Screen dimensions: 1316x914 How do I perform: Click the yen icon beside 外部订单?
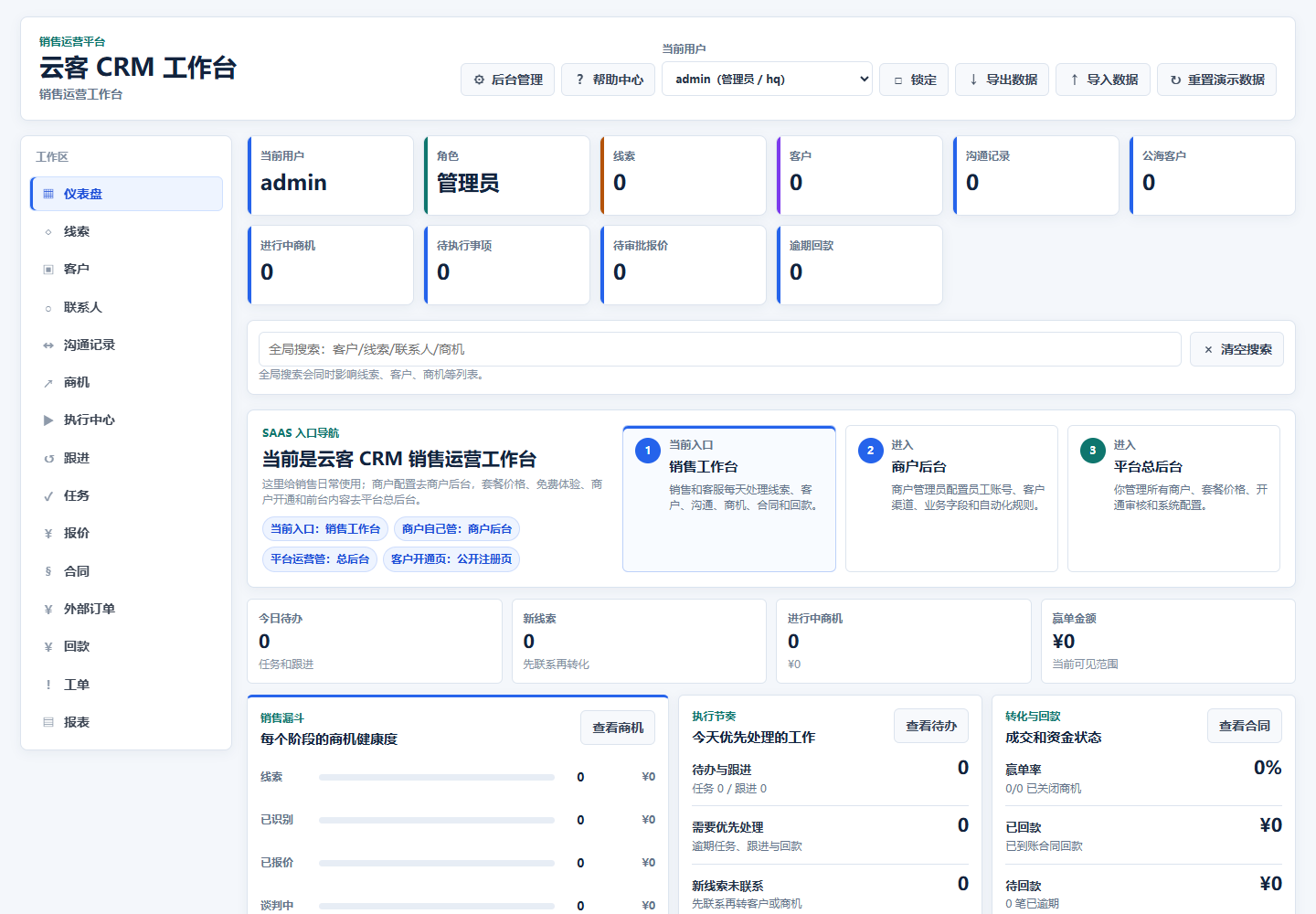[x=48, y=610]
